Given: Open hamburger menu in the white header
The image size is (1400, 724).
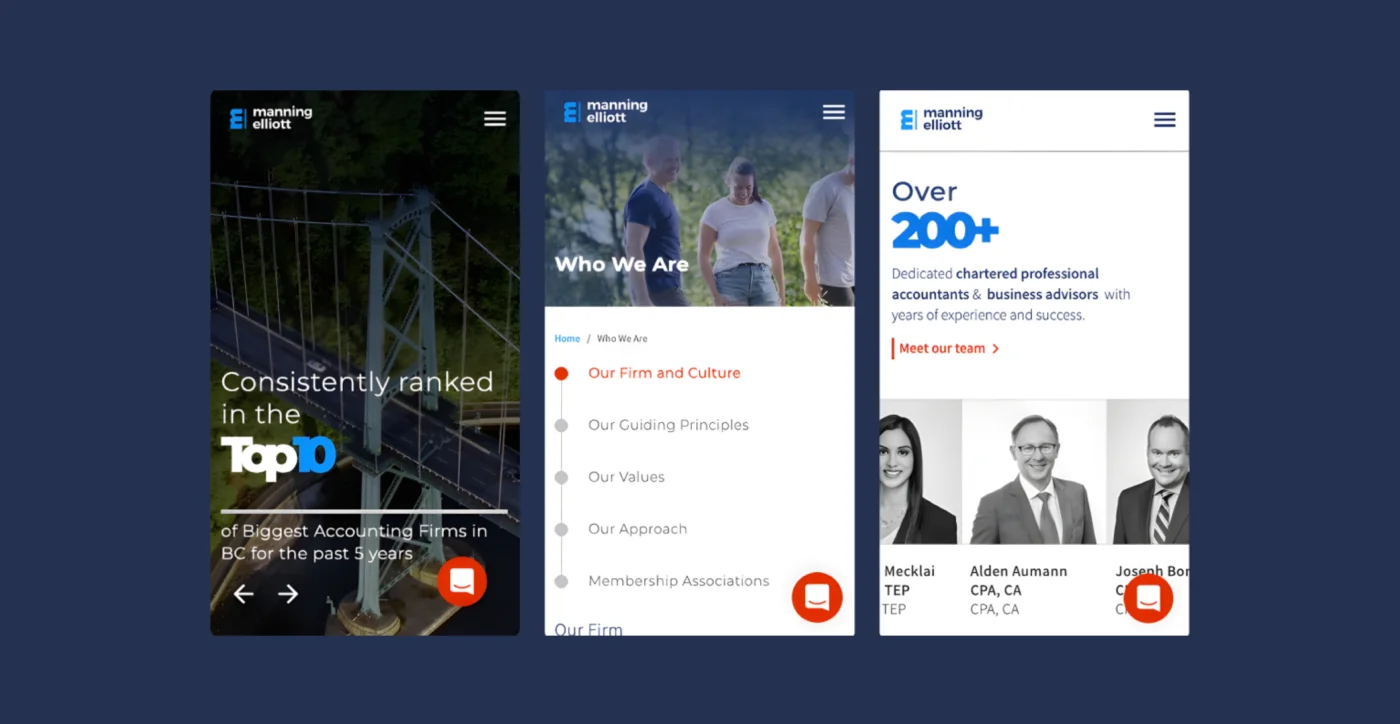Looking at the screenshot, I should (x=1164, y=120).
